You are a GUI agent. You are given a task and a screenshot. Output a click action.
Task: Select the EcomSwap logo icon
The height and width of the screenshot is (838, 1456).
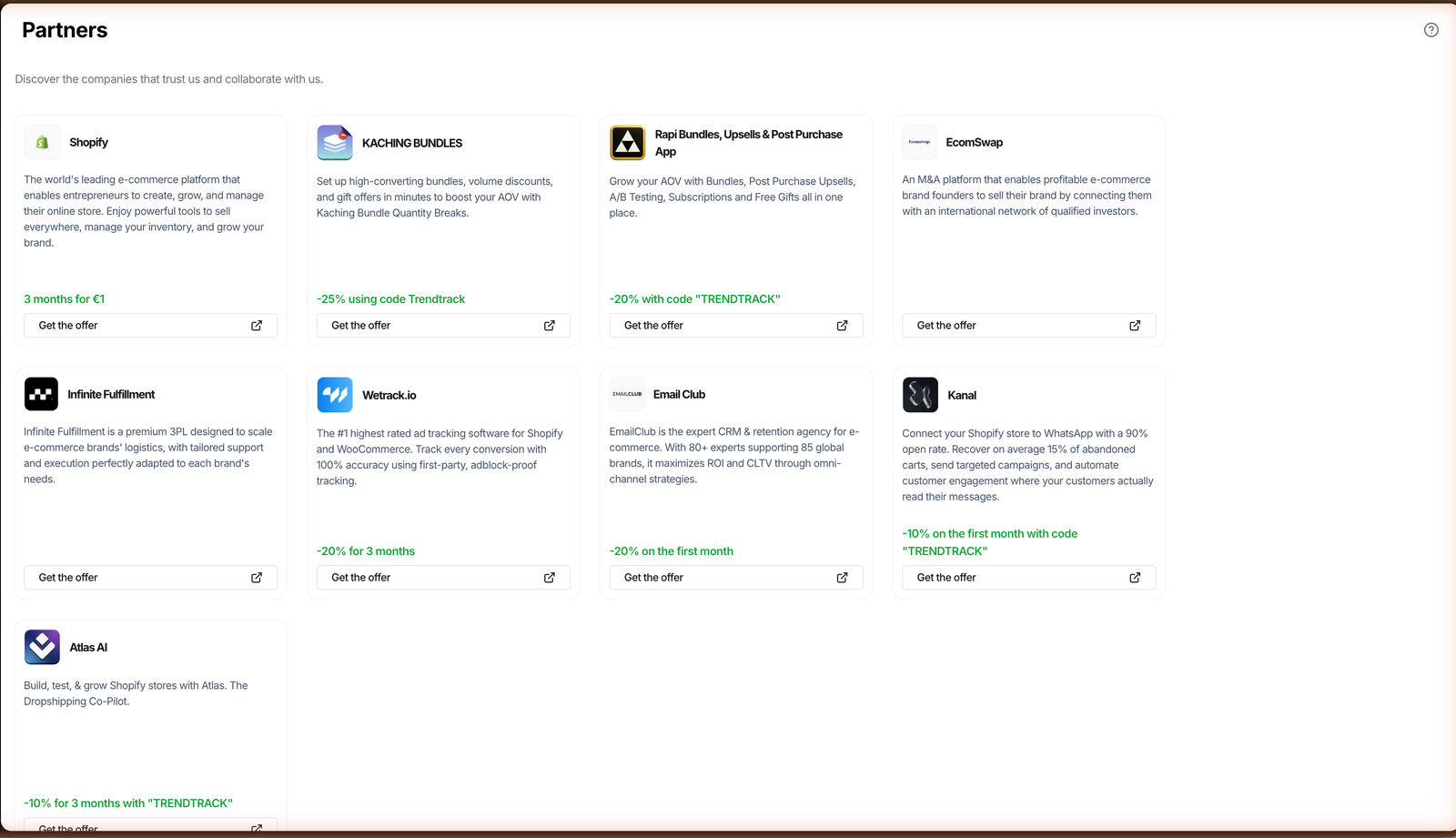click(x=920, y=142)
